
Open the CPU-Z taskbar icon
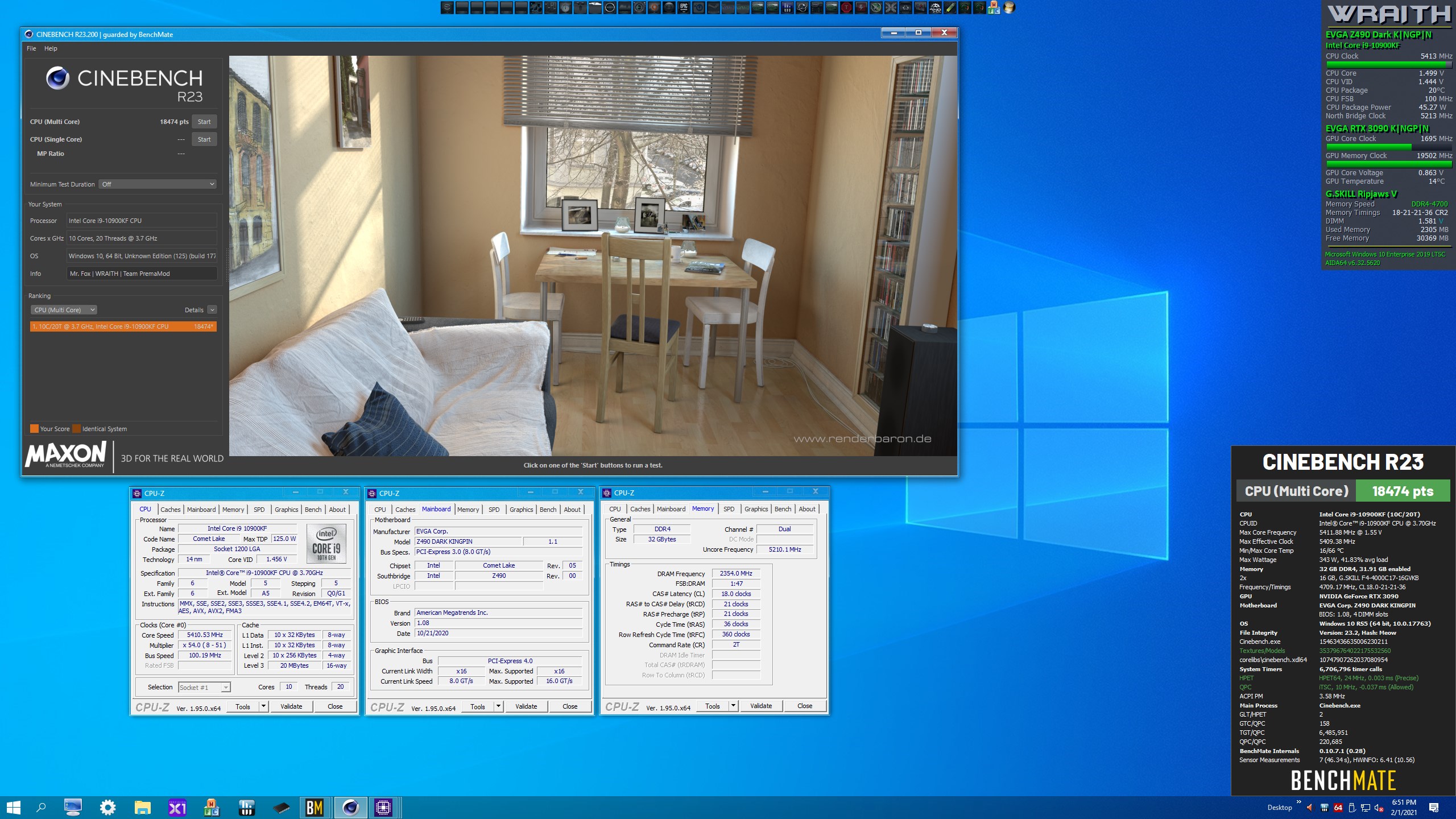[383, 807]
